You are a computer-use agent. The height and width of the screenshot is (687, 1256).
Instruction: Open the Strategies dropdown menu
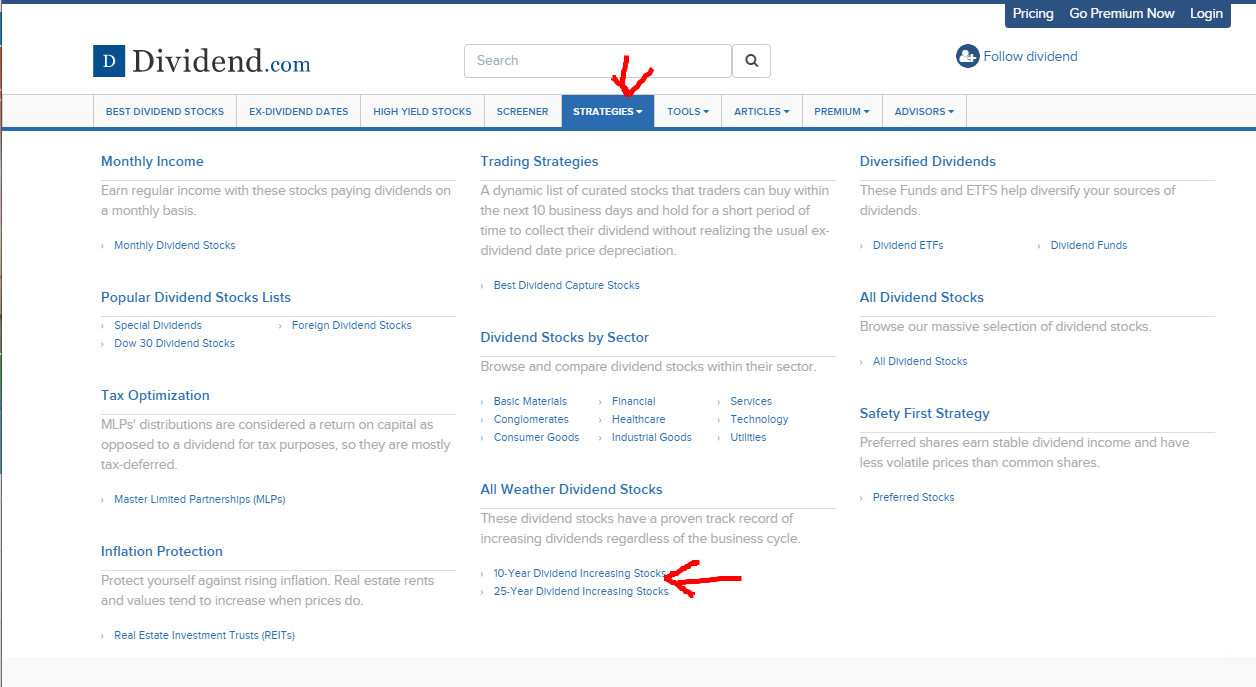click(608, 111)
